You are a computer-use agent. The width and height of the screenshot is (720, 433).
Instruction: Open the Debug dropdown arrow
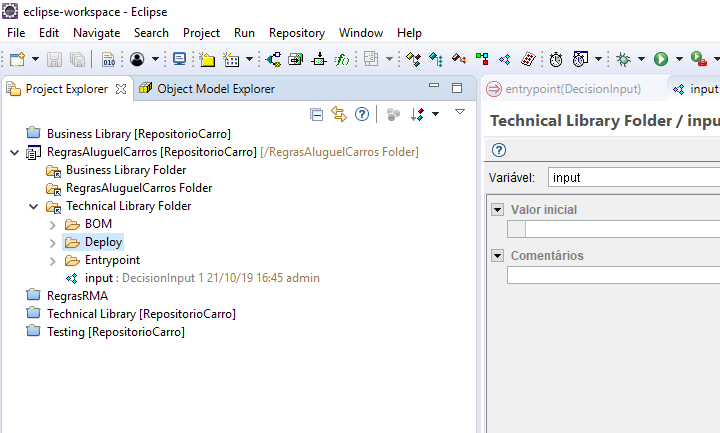[x=641, y=59]
